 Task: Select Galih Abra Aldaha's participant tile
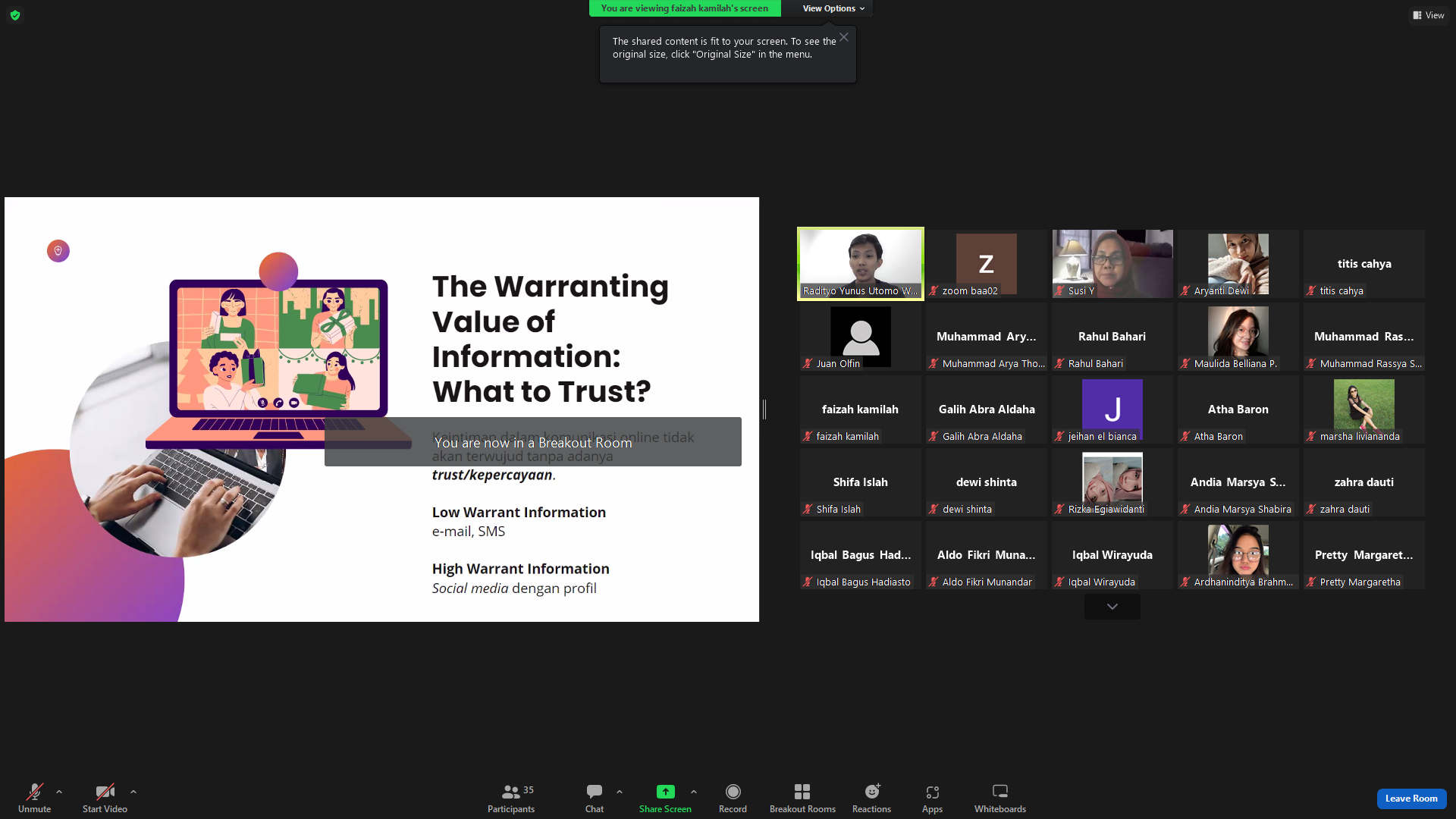point(987,409)
